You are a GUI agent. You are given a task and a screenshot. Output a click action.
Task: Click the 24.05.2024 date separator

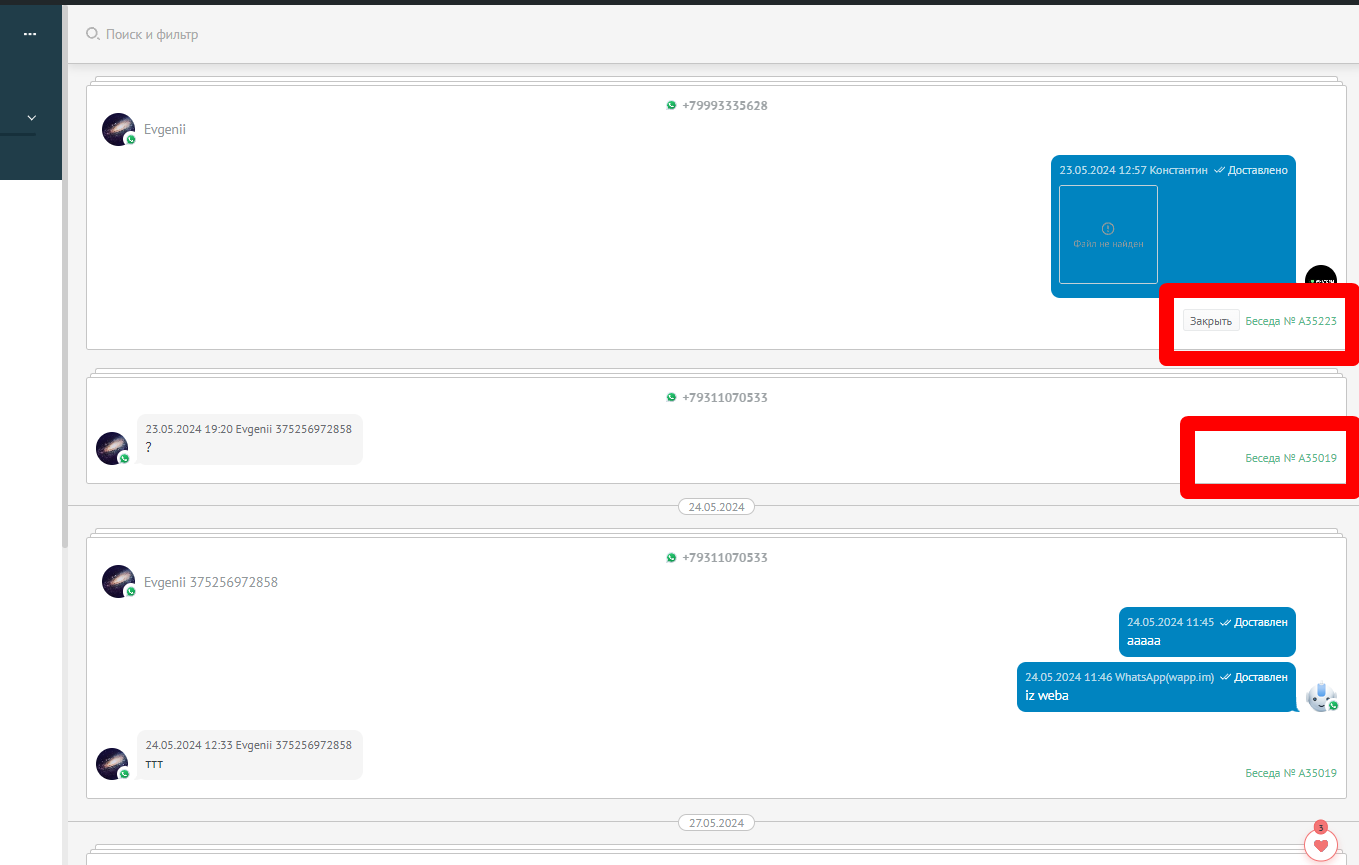pyautogui.click(x=716, y=507)
